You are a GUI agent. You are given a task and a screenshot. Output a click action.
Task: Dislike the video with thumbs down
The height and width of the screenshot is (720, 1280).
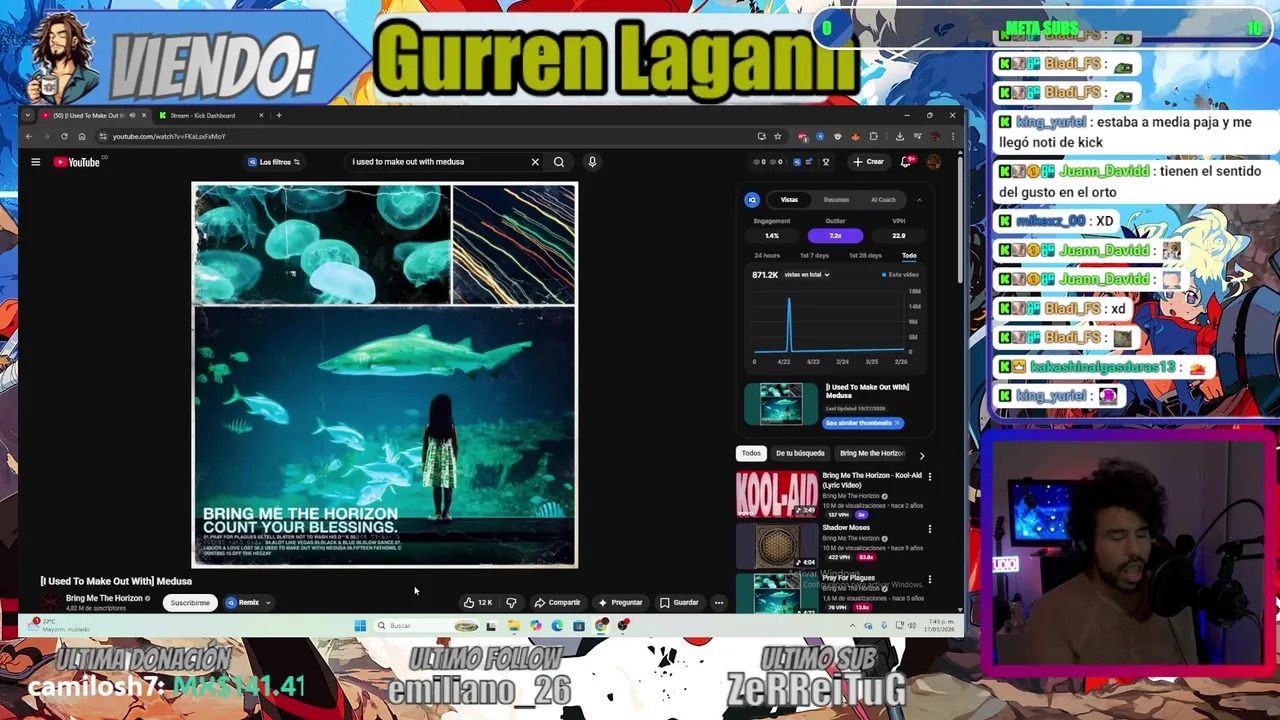click(511, 603)
